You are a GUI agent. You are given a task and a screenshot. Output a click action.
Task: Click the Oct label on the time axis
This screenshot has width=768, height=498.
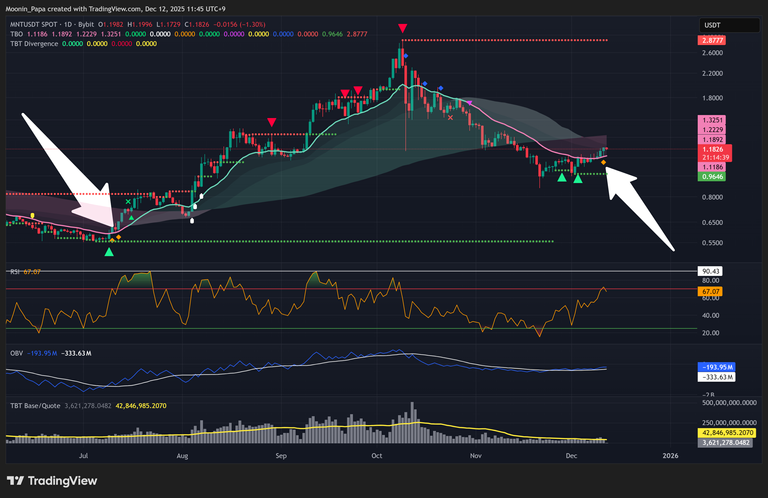pos(376,454)
